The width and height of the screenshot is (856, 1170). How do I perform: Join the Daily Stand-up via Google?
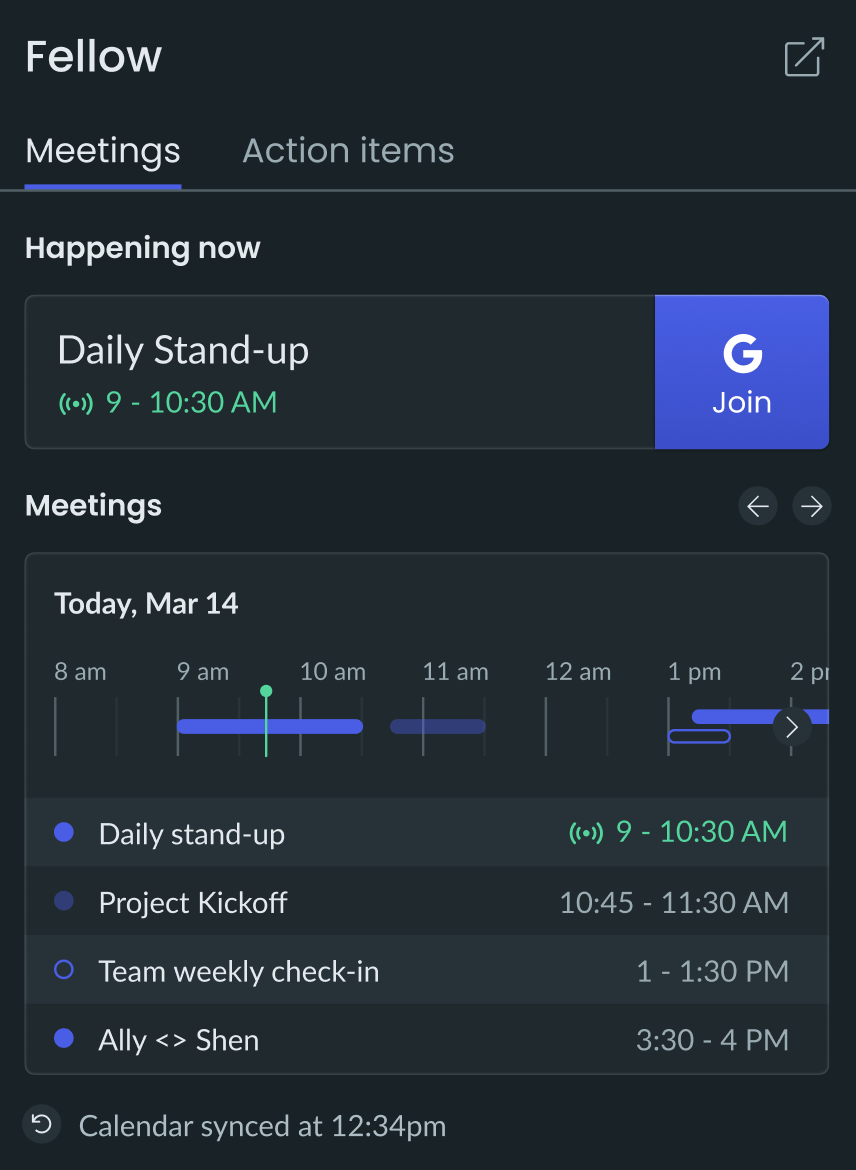[x=742, y=372]
